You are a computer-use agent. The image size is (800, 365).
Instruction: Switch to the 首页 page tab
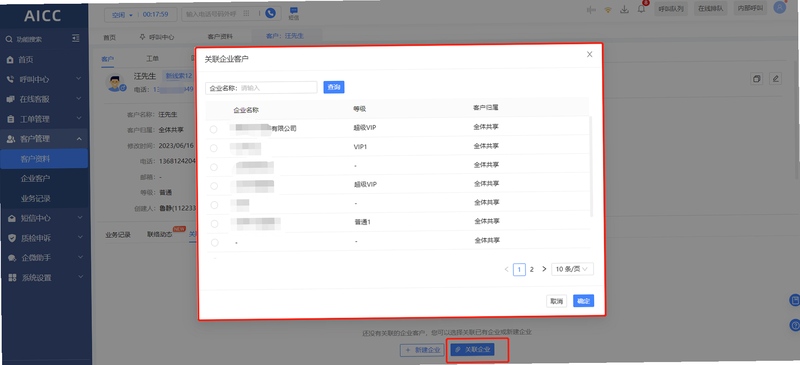tap(110, 37)
